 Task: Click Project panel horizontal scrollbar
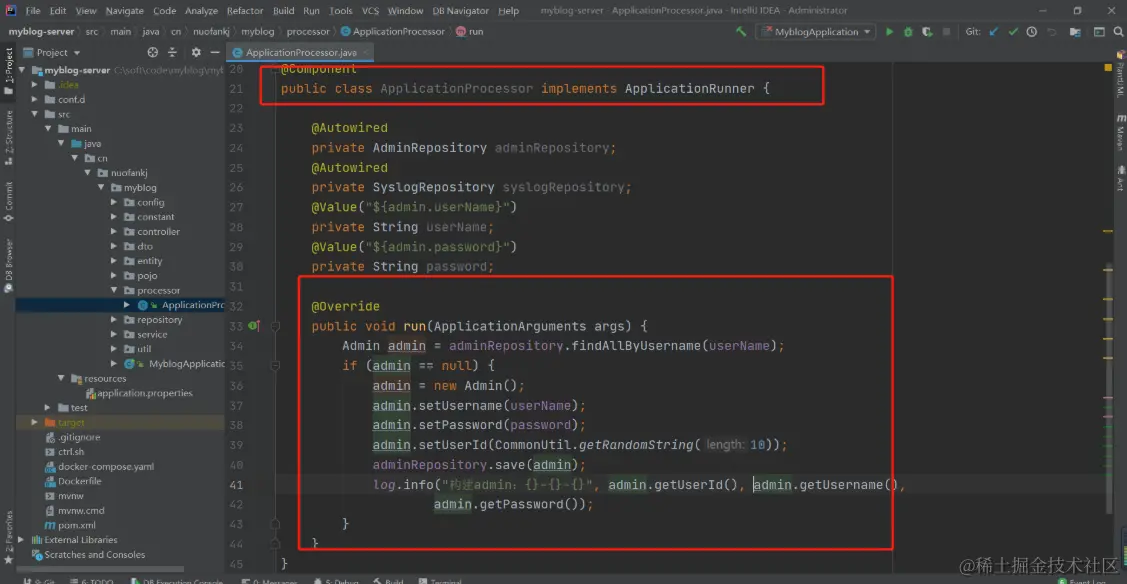point(100,569)
